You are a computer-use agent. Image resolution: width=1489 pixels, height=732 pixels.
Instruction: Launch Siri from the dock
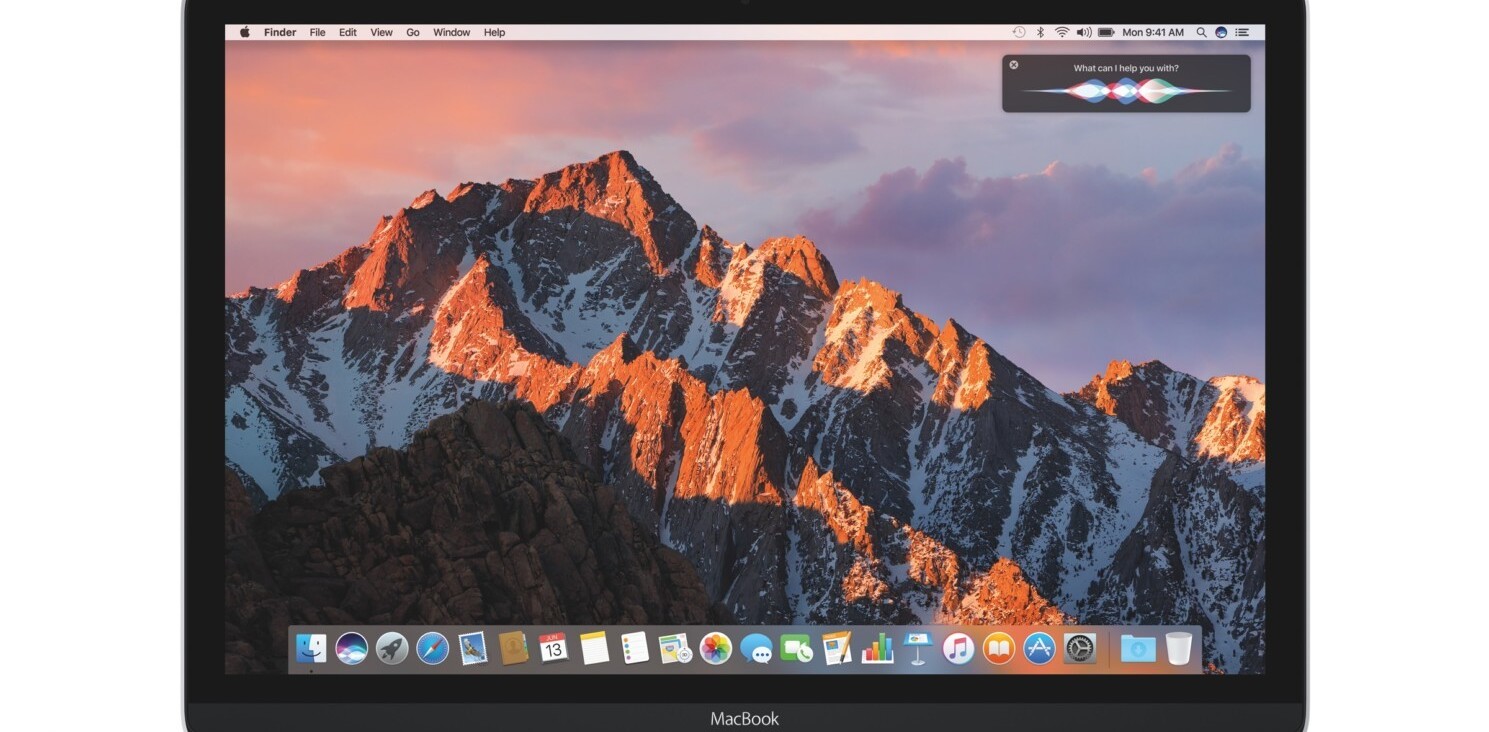[x=351, y=649]
